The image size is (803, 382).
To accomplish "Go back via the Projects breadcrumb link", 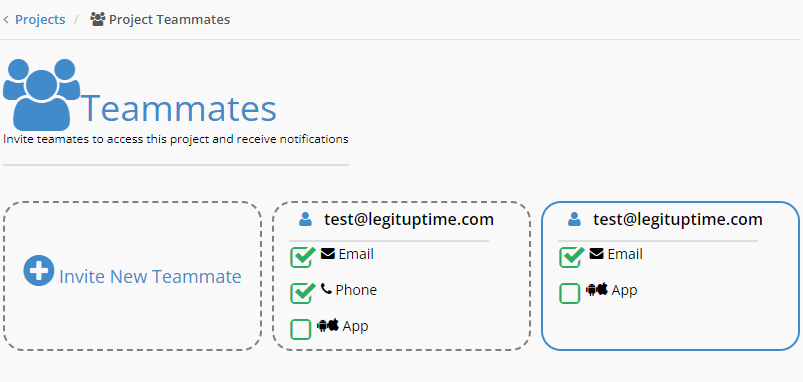I will pyautogui.click(x=40, y=19).
